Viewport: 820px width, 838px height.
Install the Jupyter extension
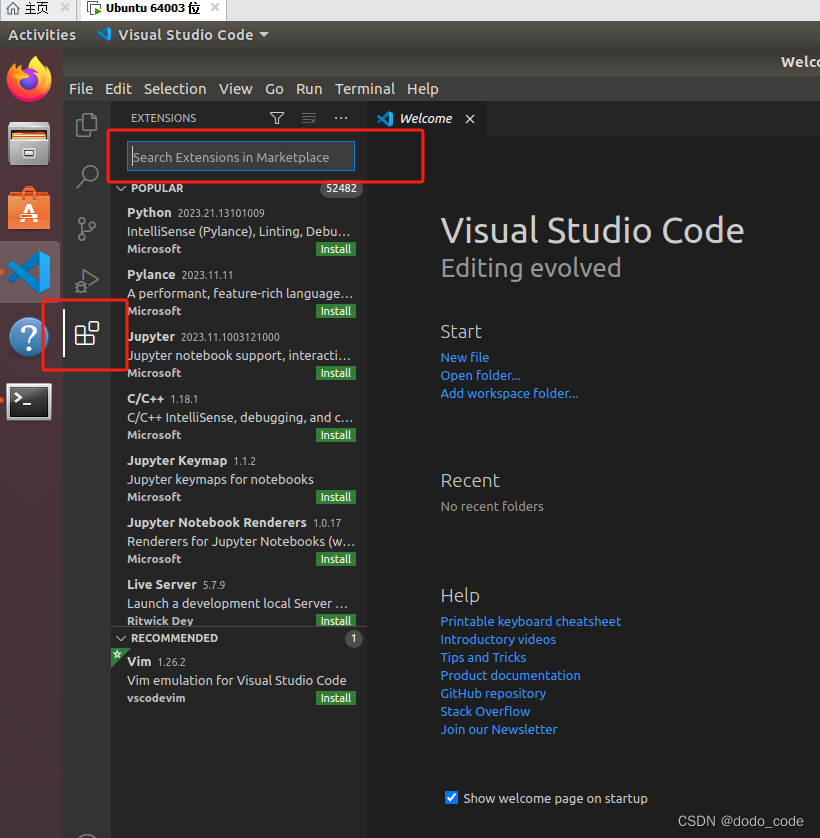(336, 373)
